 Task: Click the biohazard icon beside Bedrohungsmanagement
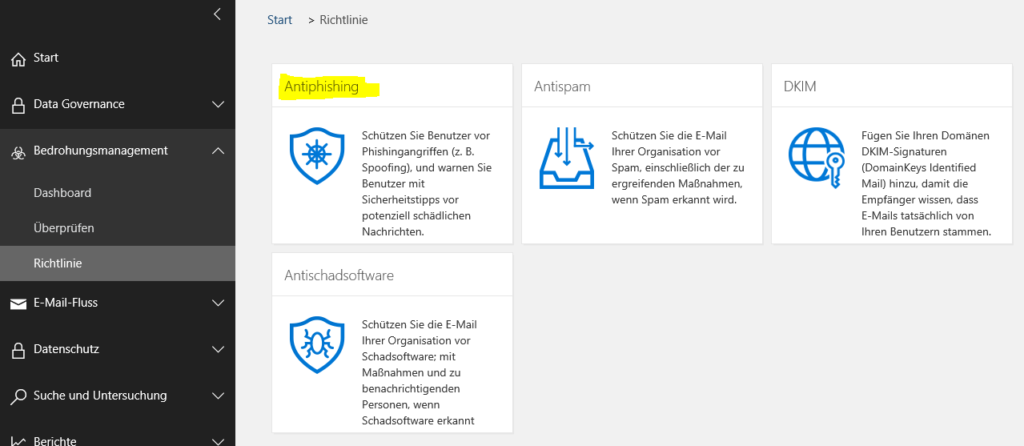[x=19, y=151]
